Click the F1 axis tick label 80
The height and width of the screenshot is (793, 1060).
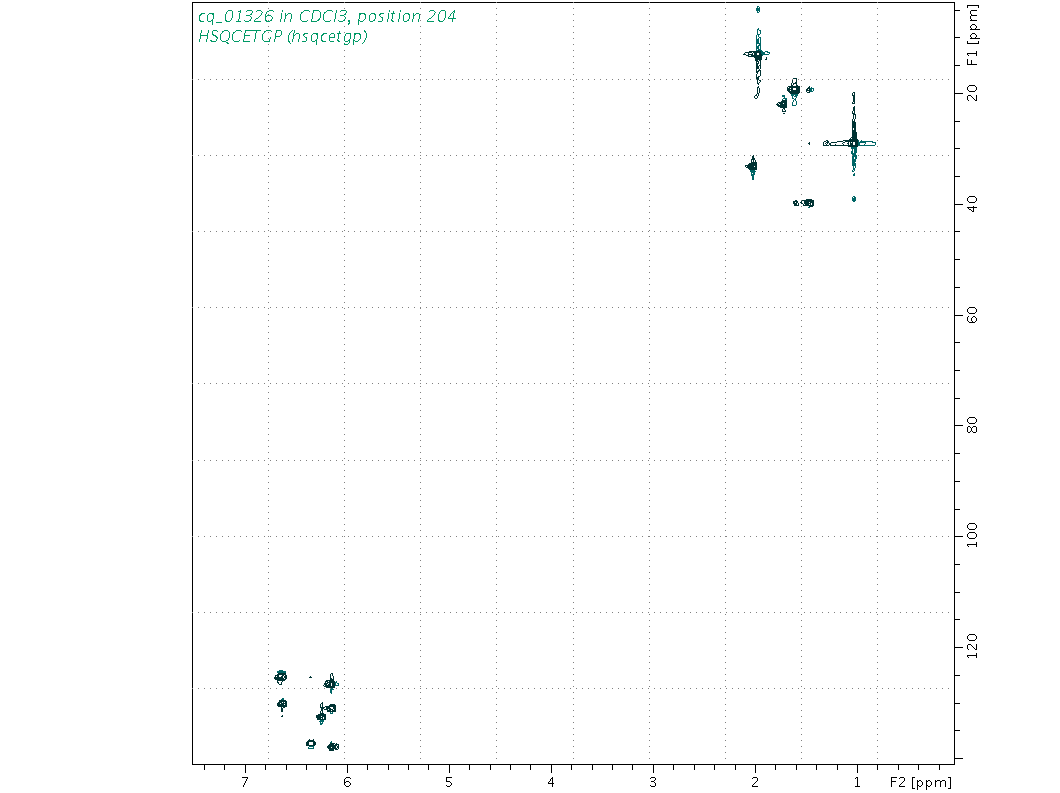click(973, 425)
